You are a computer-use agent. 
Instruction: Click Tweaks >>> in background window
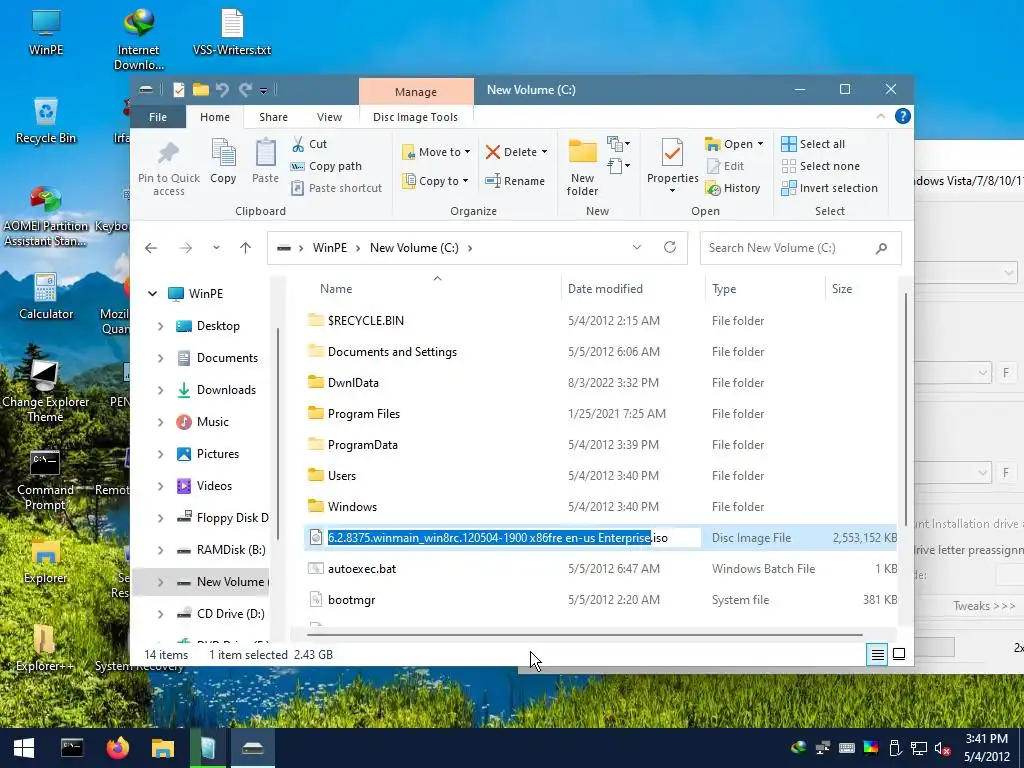[x=984, y=605]
